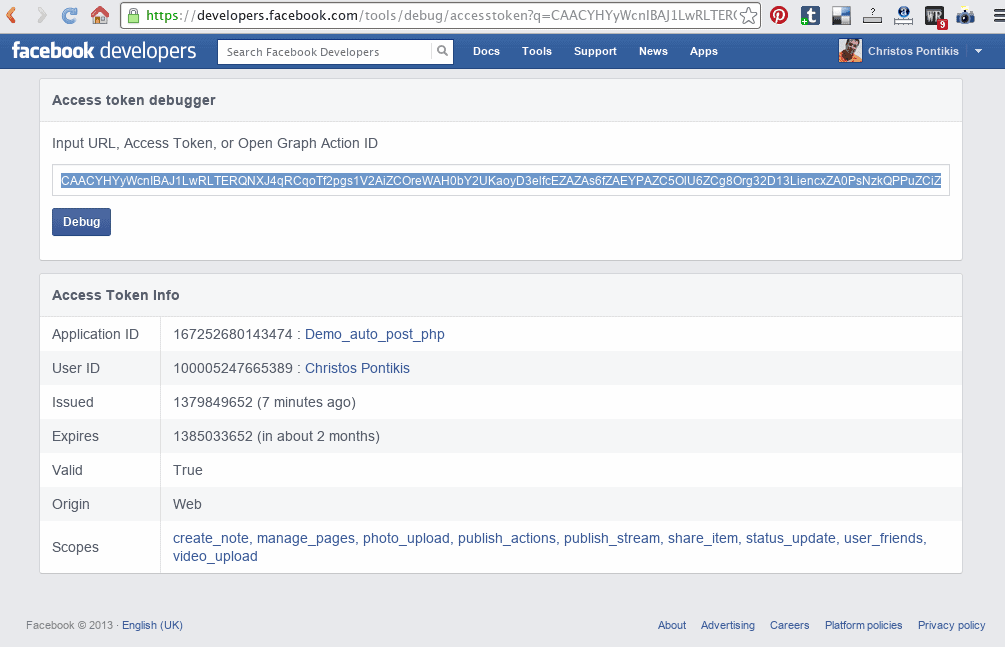Click the Valid value True
Image resolution: width=1005 pixels, height=647 pixels.
188,470
